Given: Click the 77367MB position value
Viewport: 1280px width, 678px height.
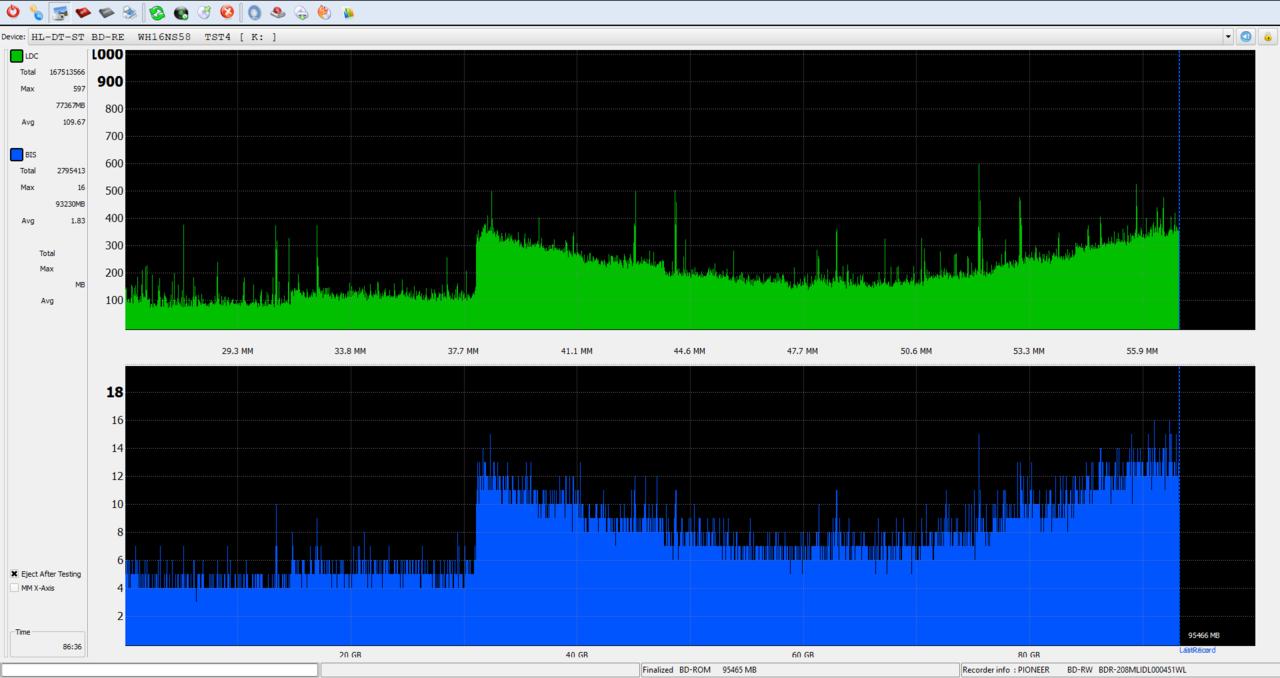Looking at the screenshot, I should pos(70,105).
